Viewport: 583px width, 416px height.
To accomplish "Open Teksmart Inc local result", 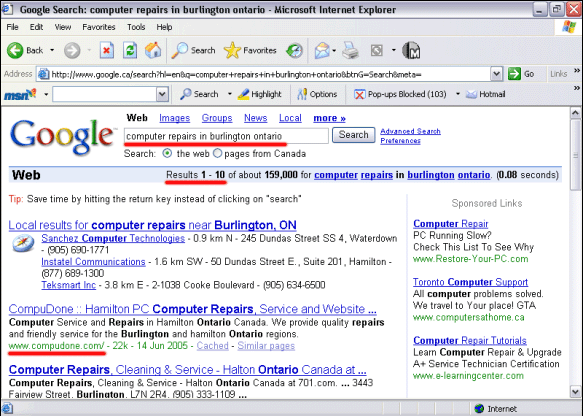I will click(x=68, y=285).
